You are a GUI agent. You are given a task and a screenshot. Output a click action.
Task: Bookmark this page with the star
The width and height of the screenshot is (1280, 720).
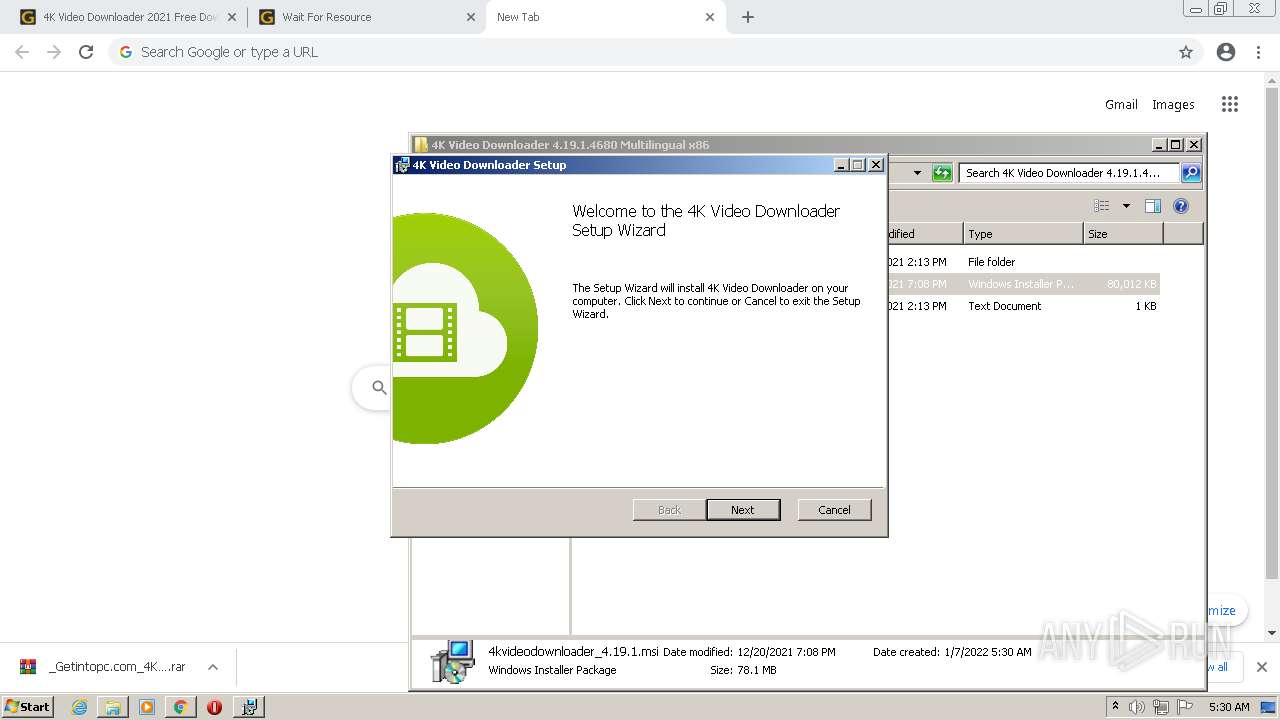(x=1186, y=52)
